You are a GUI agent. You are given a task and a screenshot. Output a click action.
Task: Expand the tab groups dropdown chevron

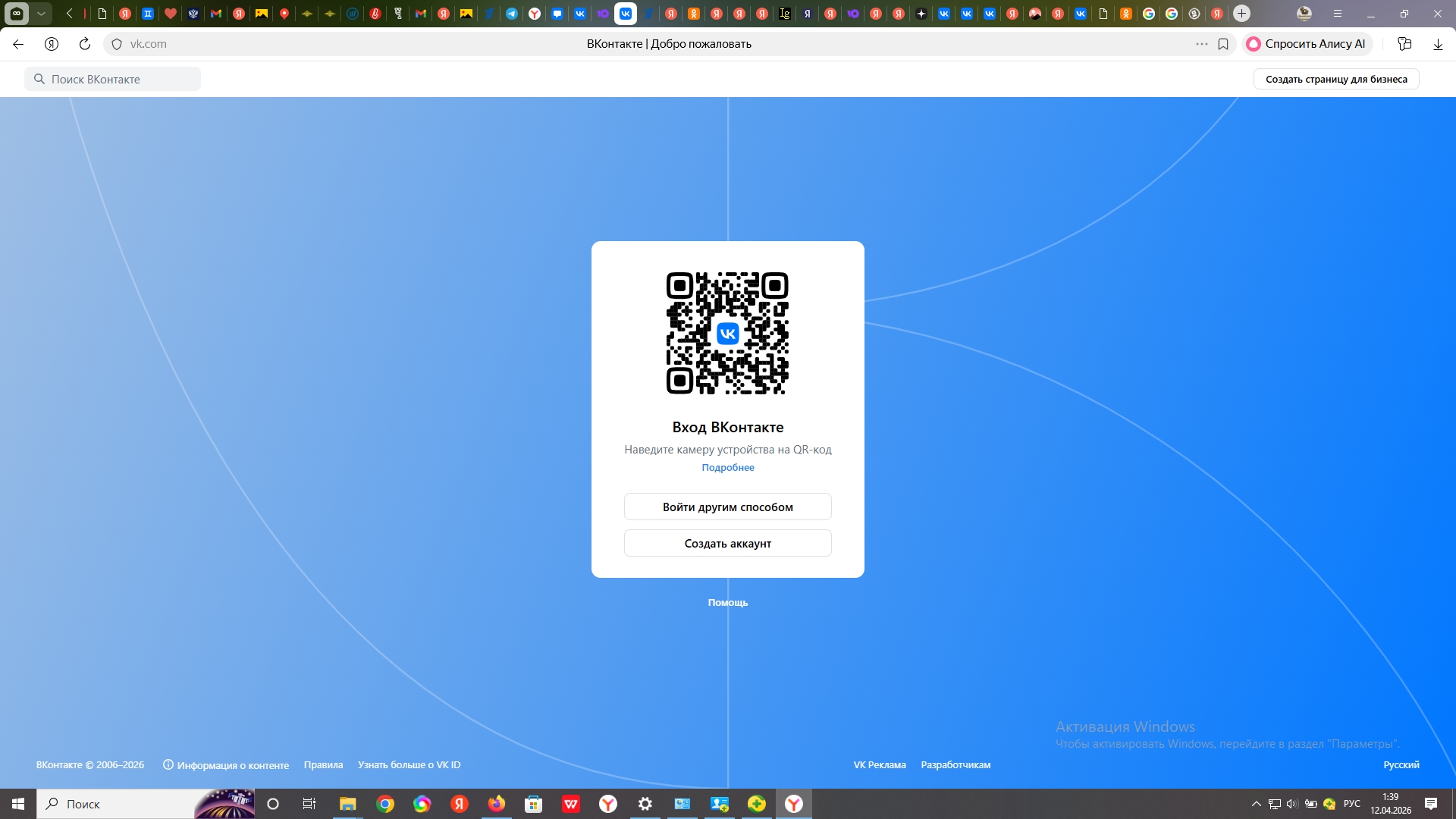42,14
